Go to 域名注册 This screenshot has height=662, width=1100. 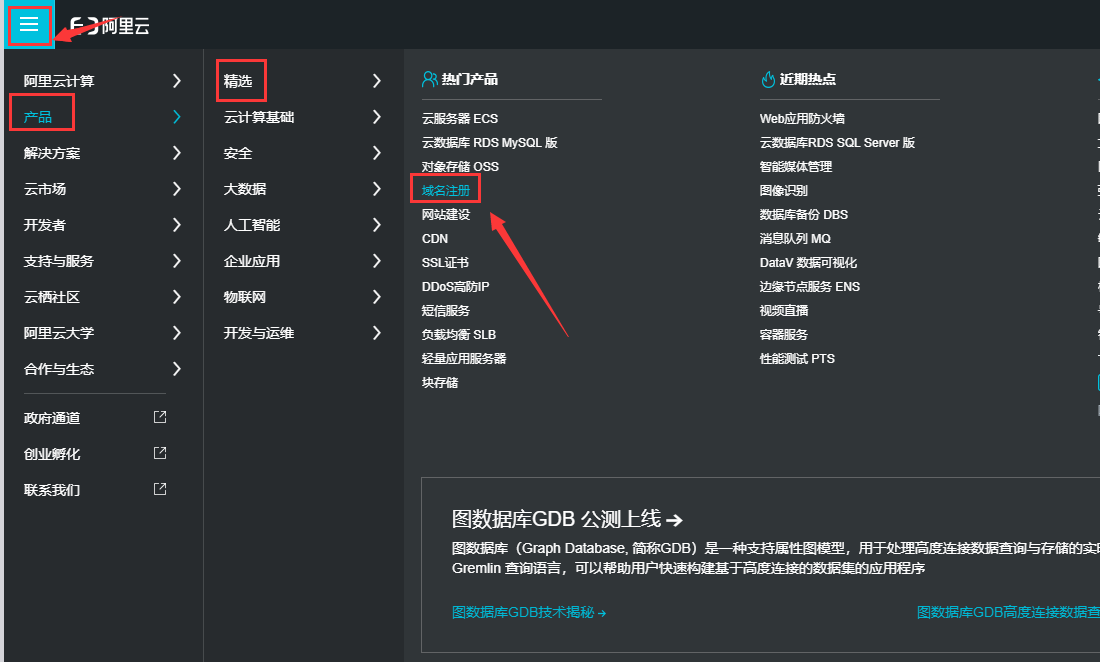(x=446, y=190)
